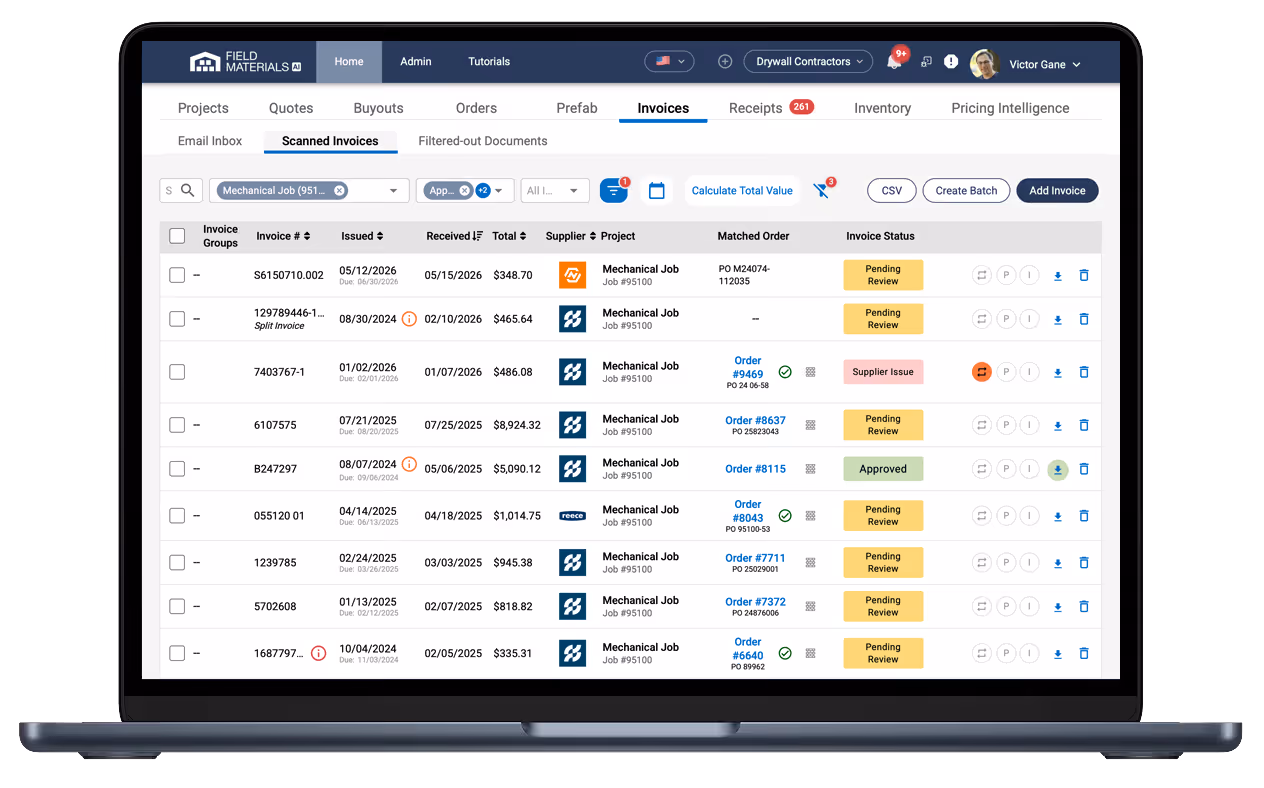Click the plus circle icon in header
Screen dimensions: 1264x788
(x=725, y=62)
